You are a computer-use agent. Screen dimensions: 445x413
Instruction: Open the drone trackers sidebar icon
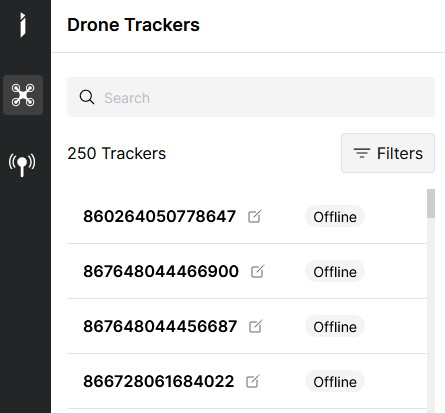pyautogui.click(x=23, y=95)
